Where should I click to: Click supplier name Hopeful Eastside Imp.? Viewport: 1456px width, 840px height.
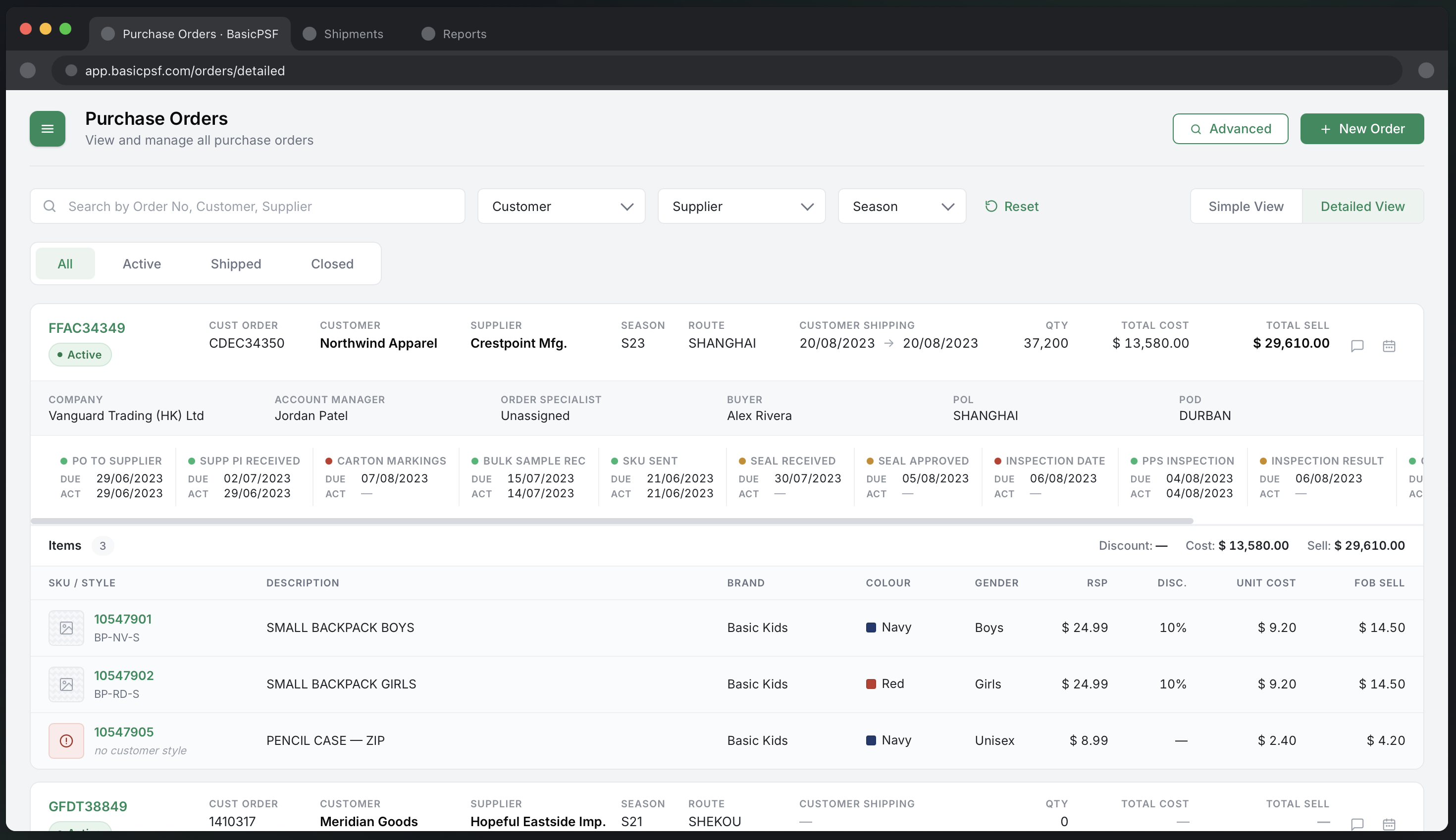[538, 822]
